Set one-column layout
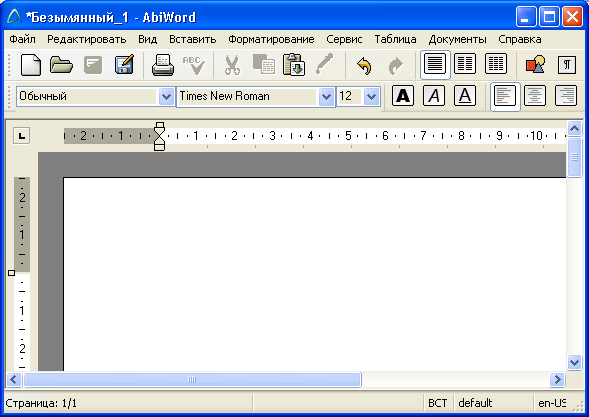 click(x=435, y=65)
